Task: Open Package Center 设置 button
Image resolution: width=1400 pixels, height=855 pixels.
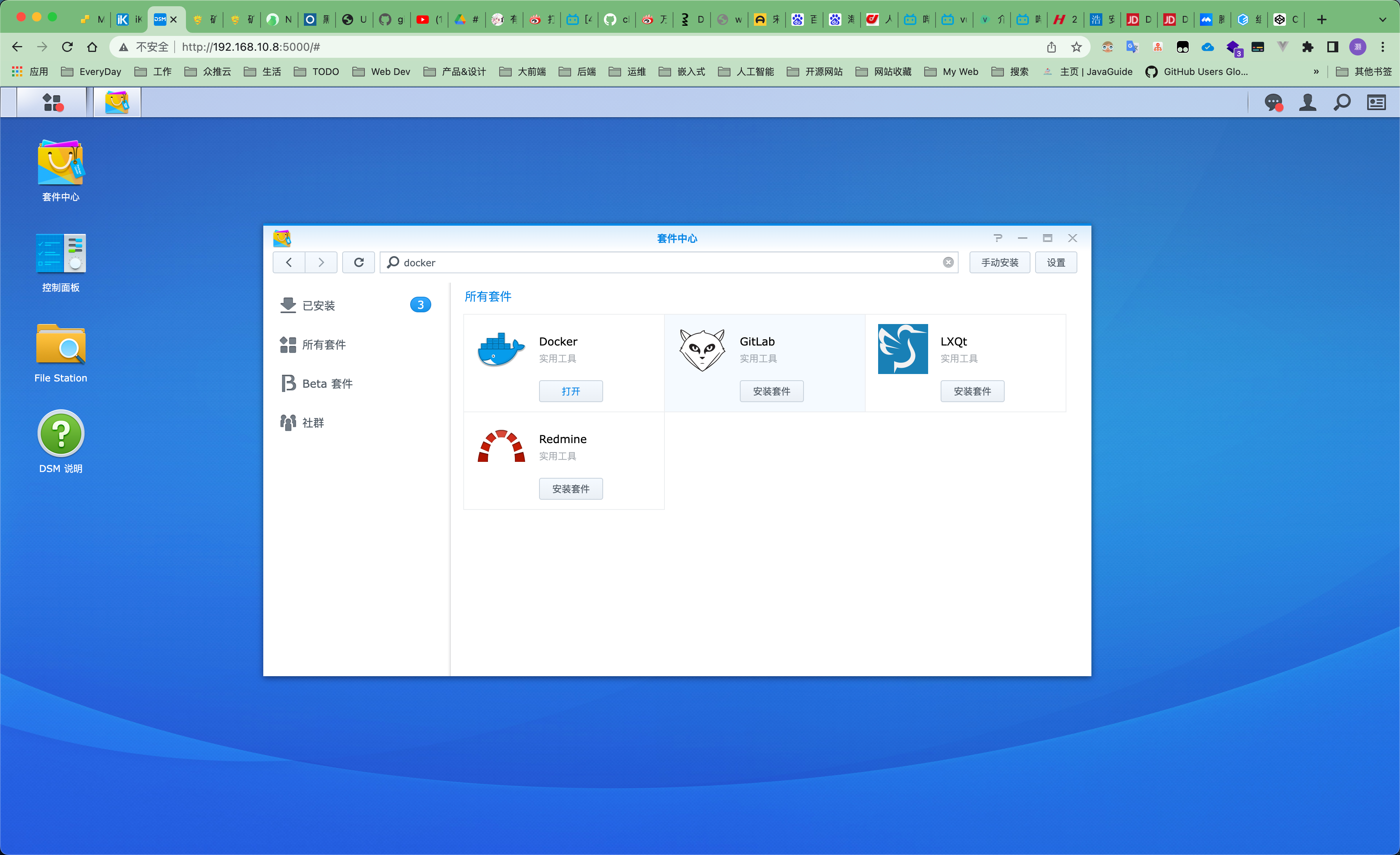Action: 1056,262
